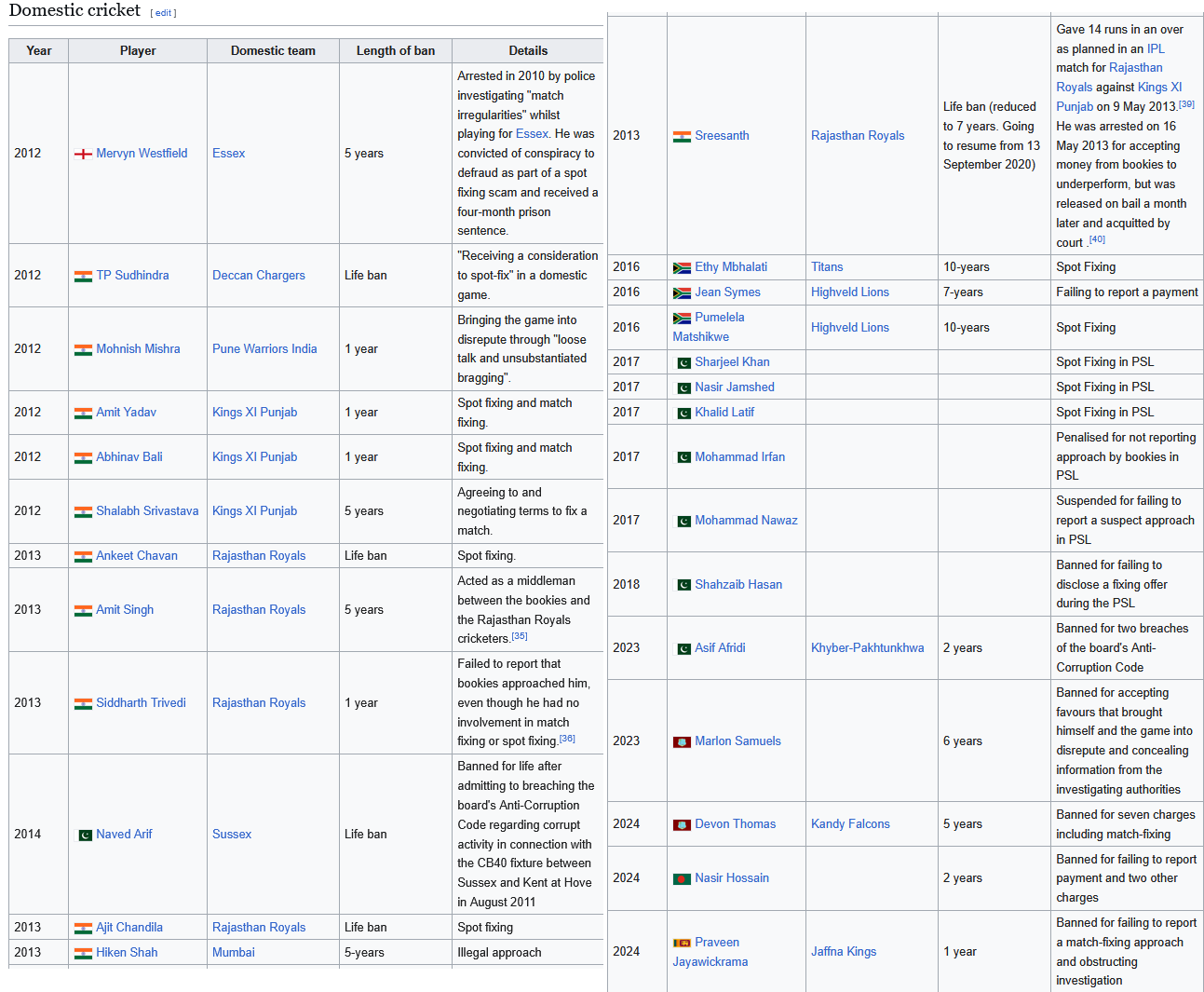This screenshot has height=992, width=1204.
Task: Click the India flag beside Siddharth Trivedi
Action: point(83,703)
